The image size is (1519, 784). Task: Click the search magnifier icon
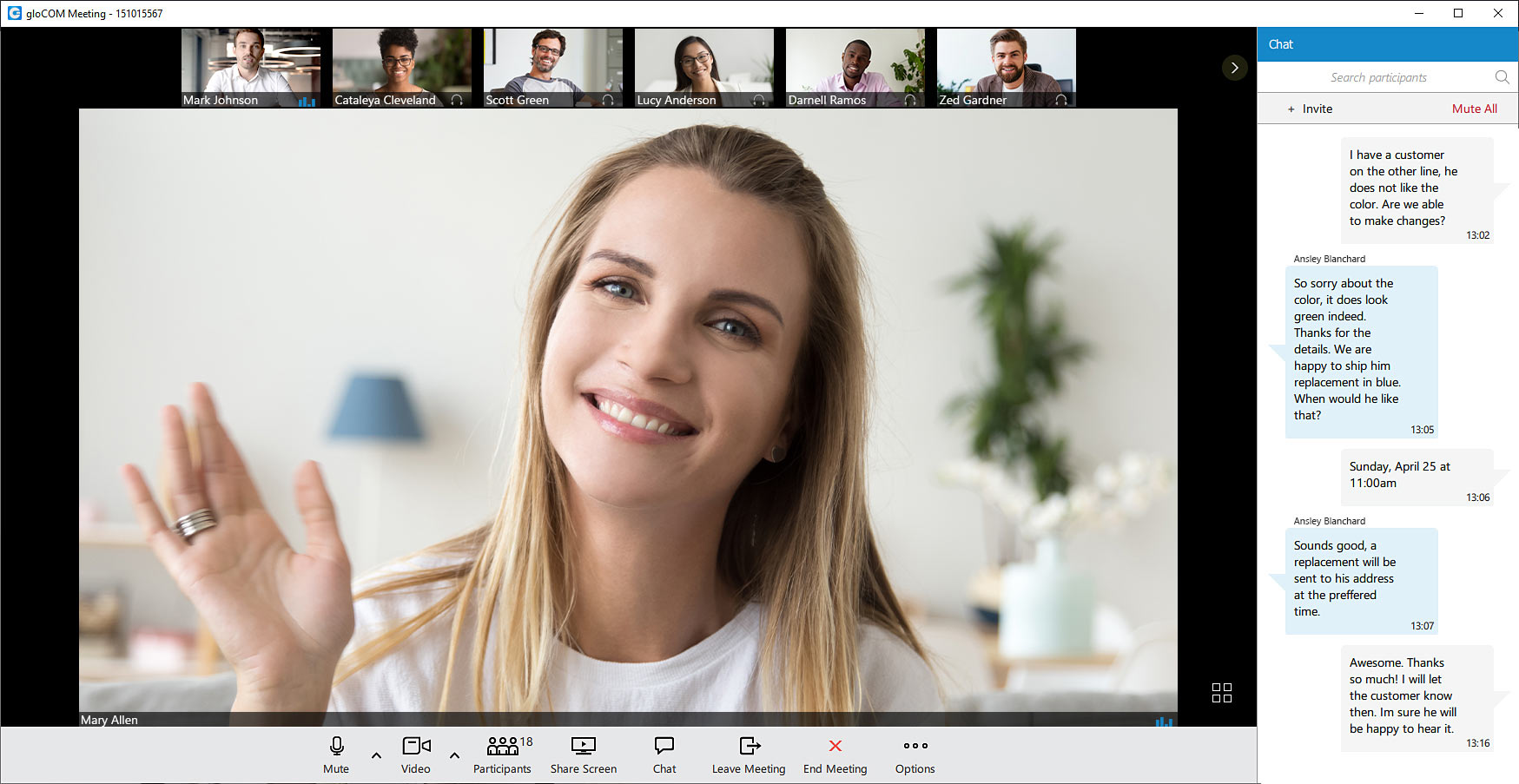(1502, 77)
